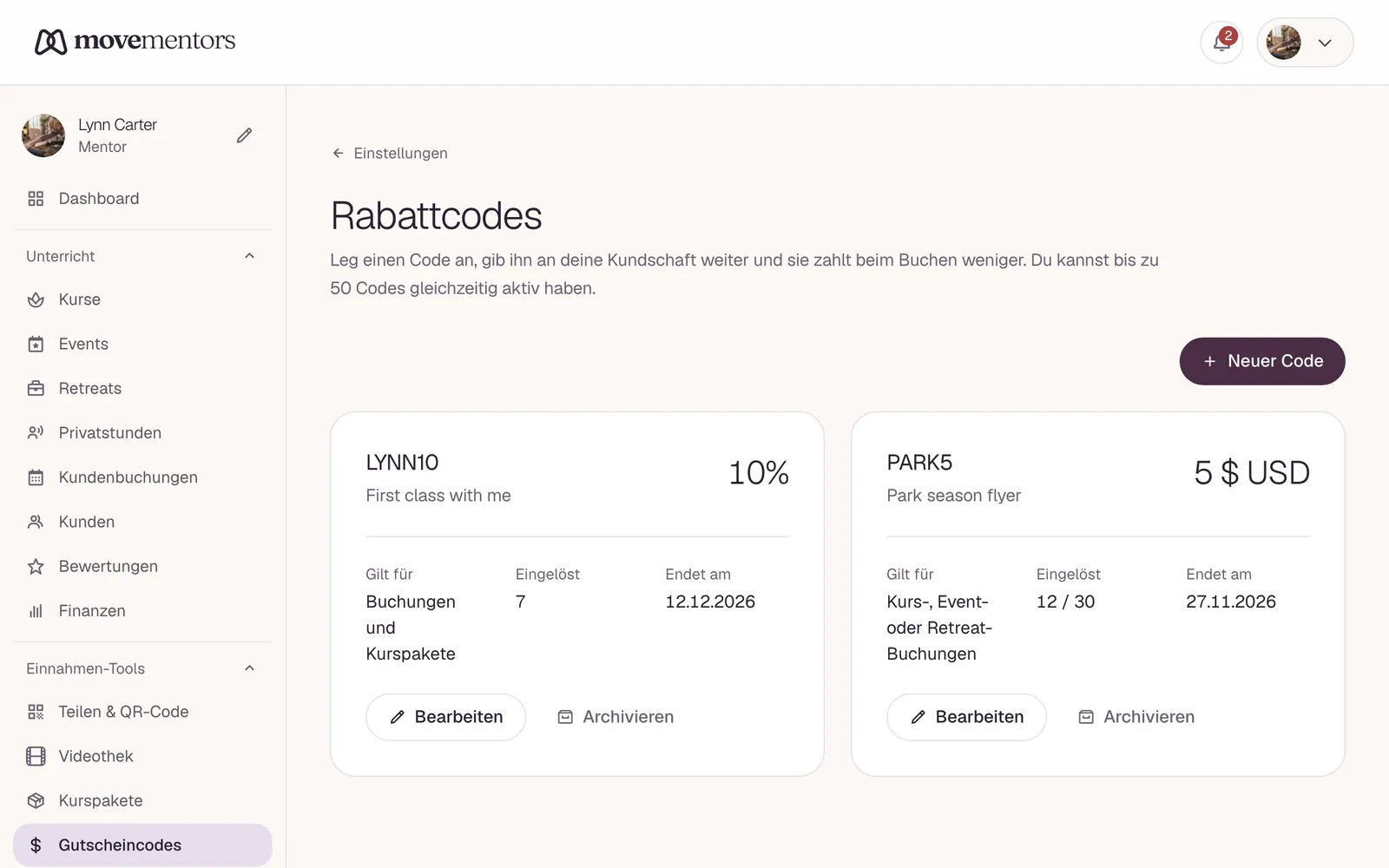1389x868 pixels.
Task: Collapse the Unterricht section
Action: point(249,256)
